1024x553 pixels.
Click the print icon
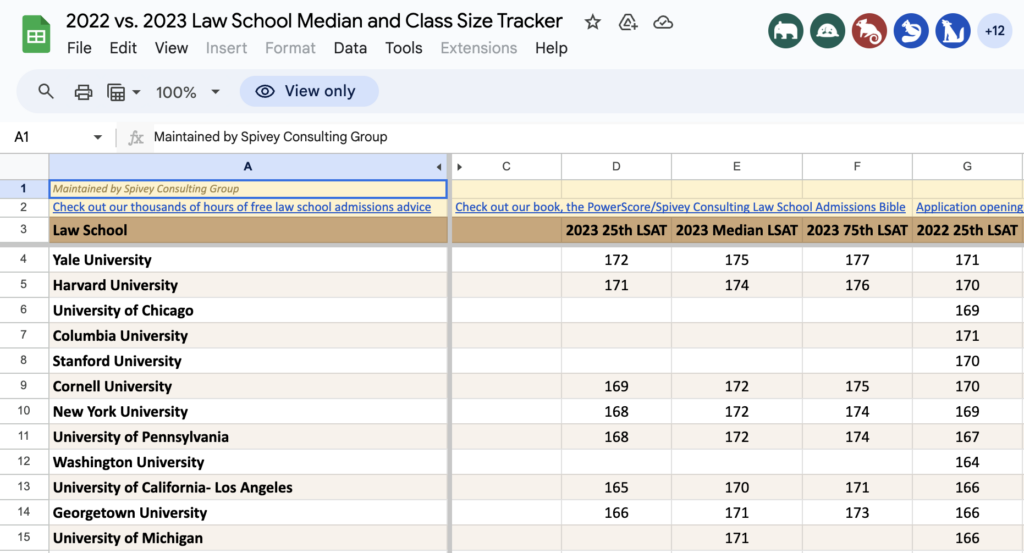83,92
